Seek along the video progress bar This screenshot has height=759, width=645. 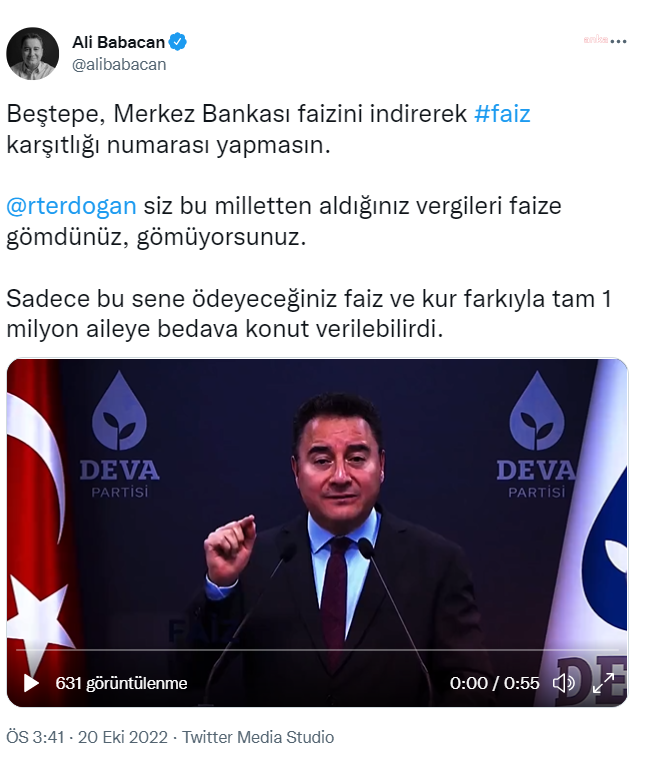pos(317,650)
